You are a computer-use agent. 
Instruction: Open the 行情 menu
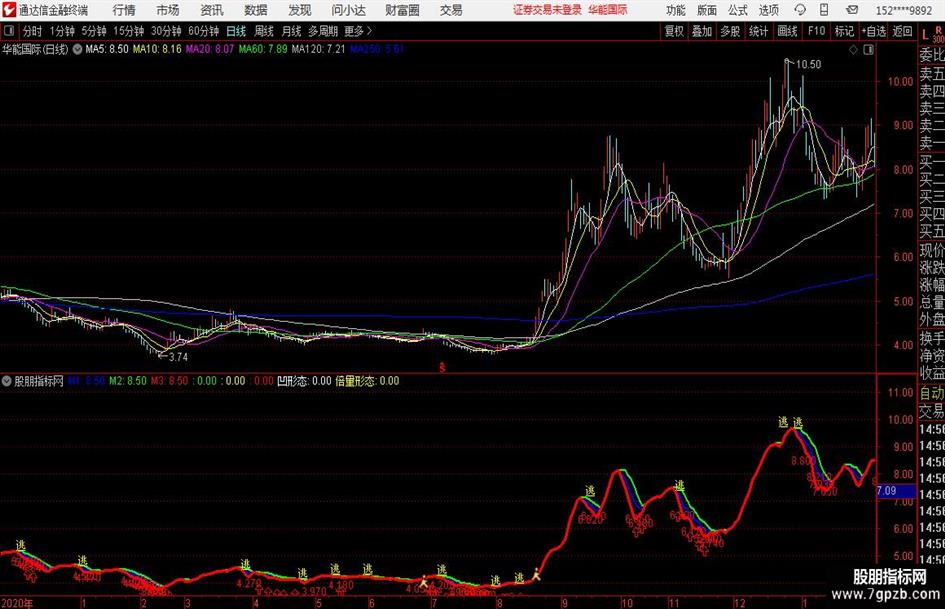124,10
